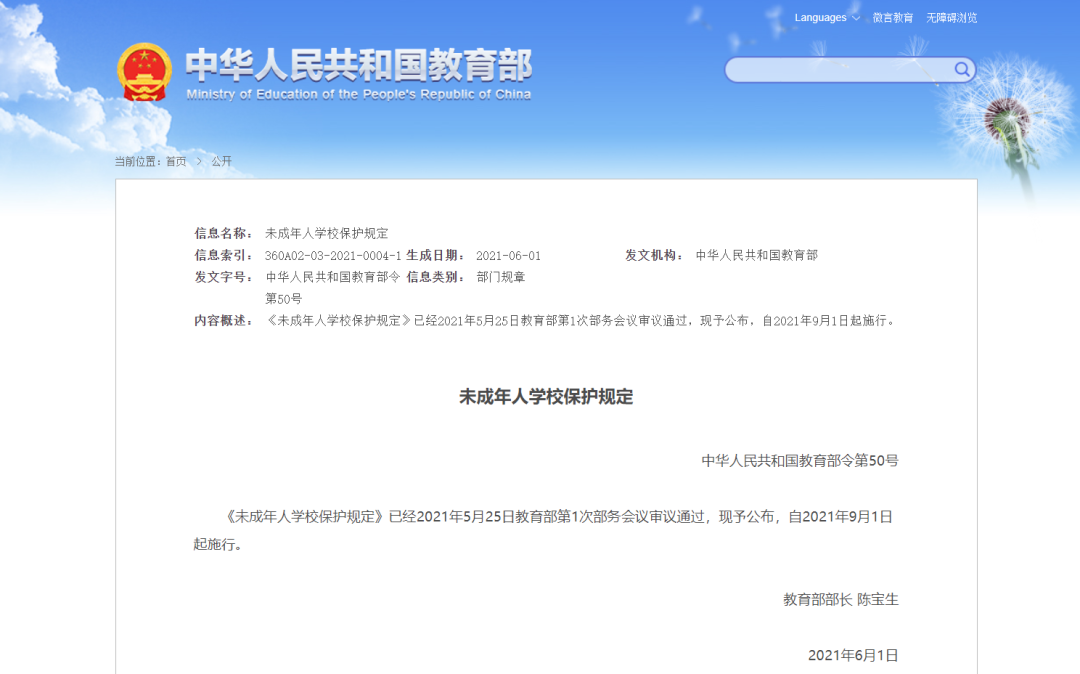Click the generation date 2021-06-01

point(508,255)
